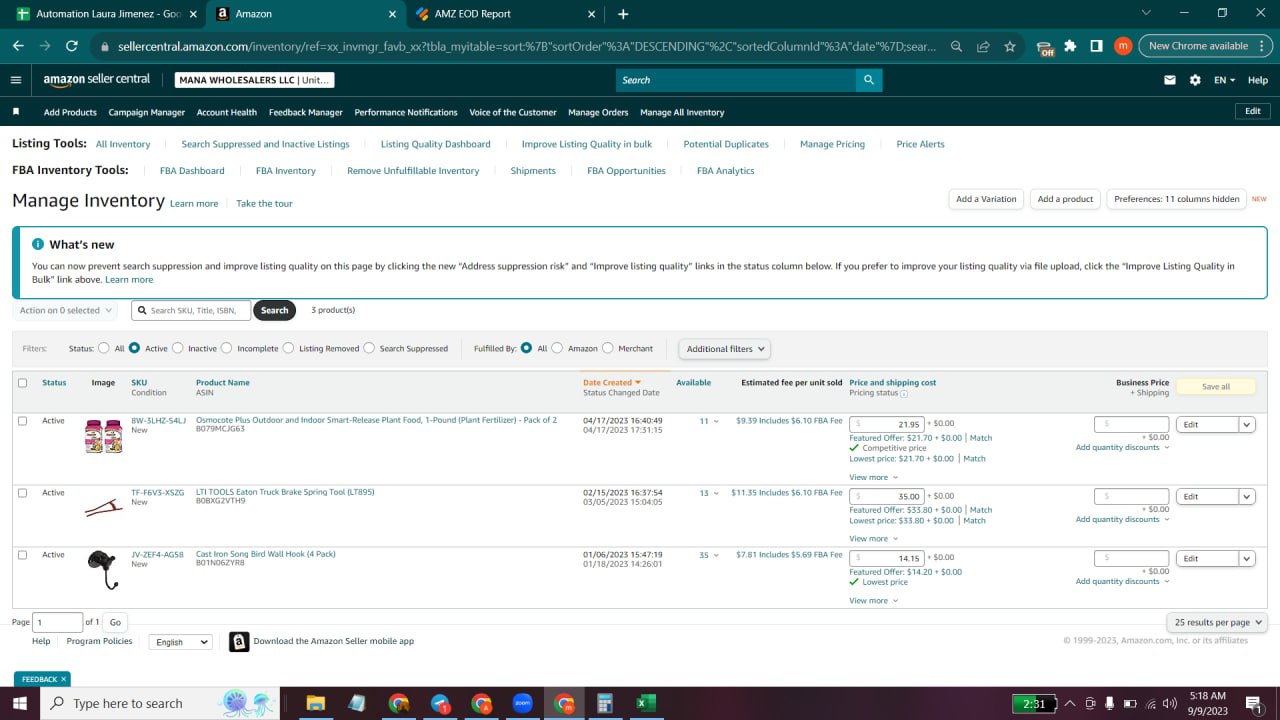Screen dimensions: 1280x720
Task: Select the Inactive status radio button
Action: (178, 349)
